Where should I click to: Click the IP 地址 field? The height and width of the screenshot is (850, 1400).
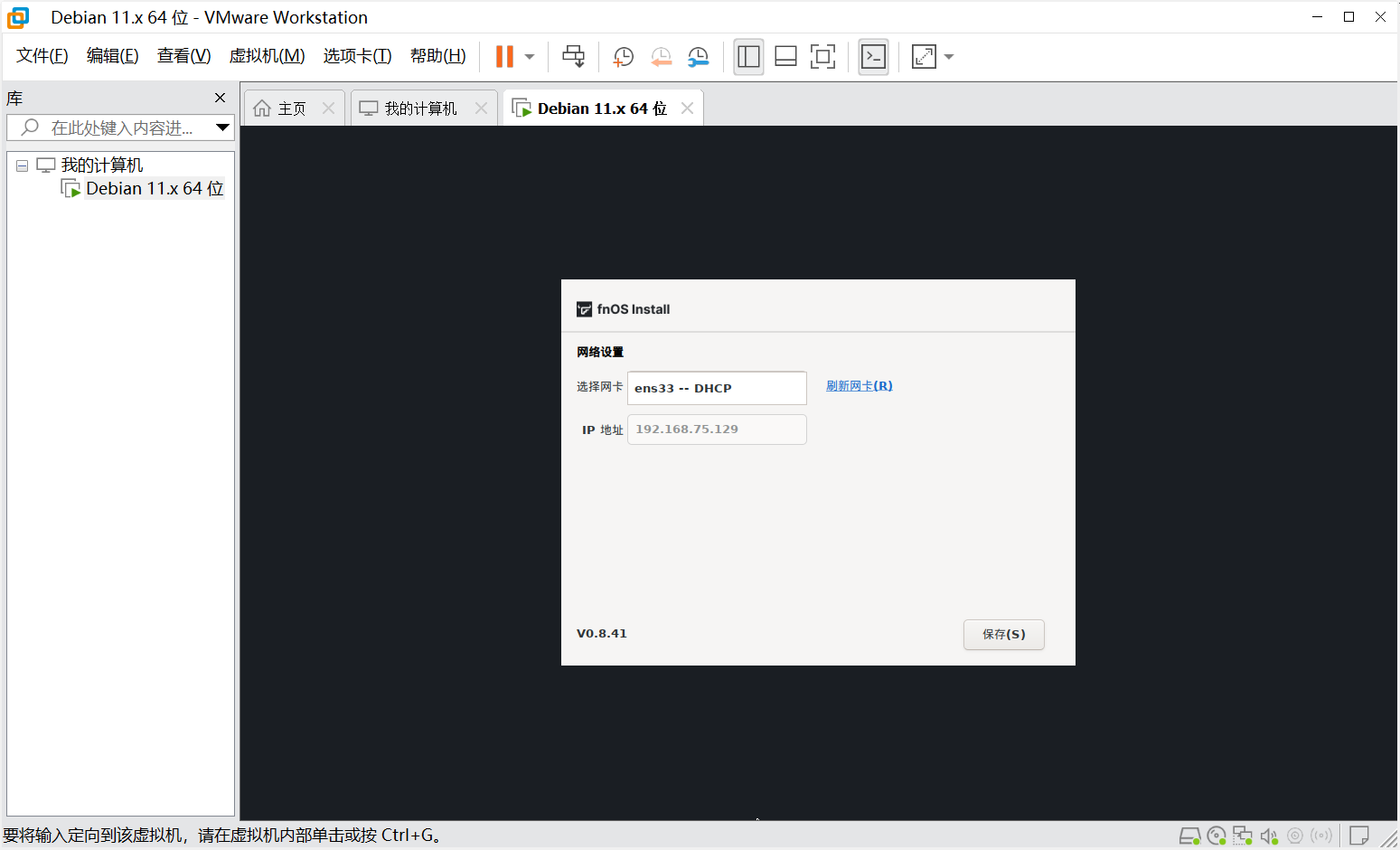[717, 430]
